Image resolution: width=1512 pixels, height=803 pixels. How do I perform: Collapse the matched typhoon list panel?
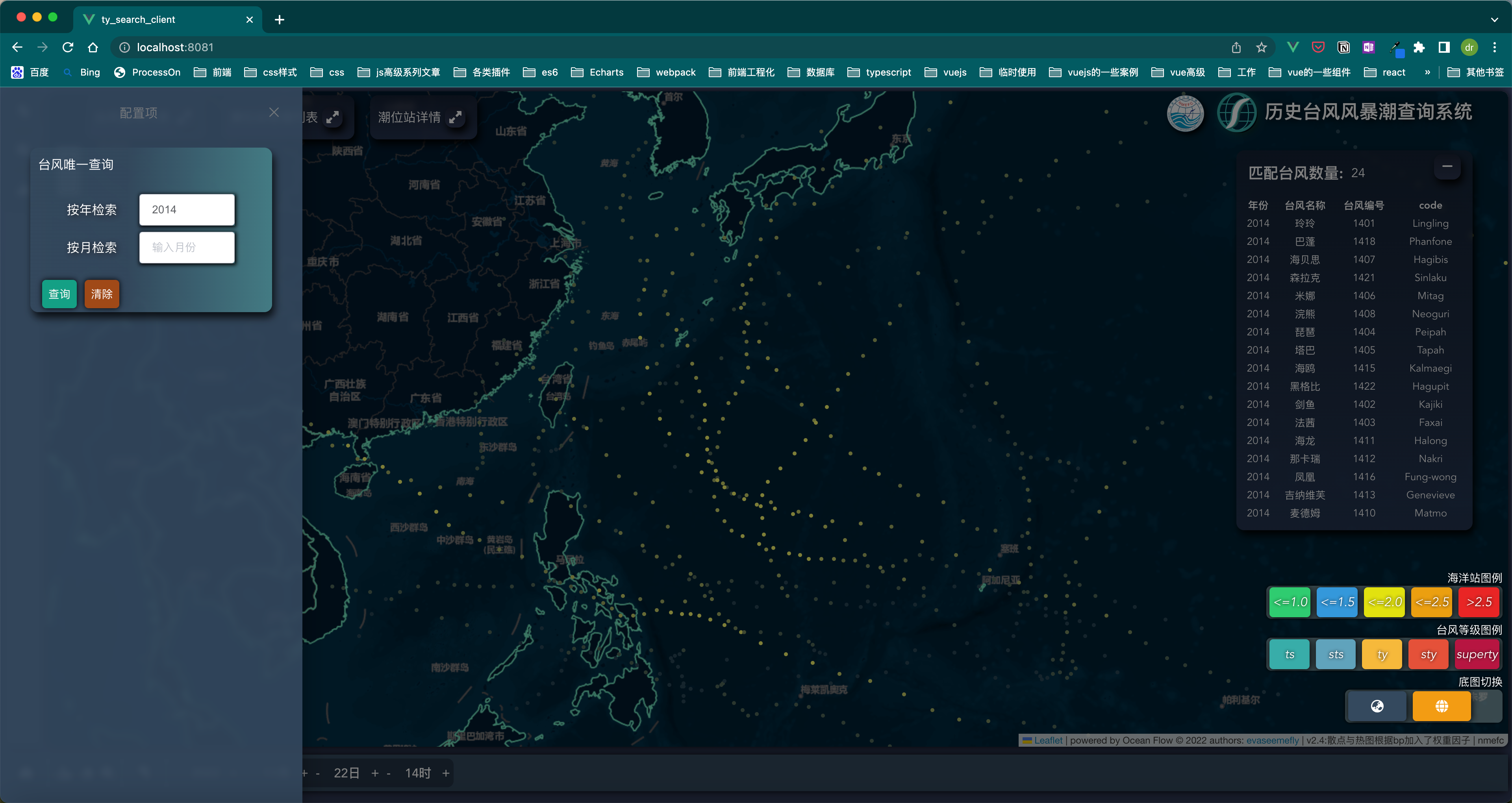pos(1447,167)
